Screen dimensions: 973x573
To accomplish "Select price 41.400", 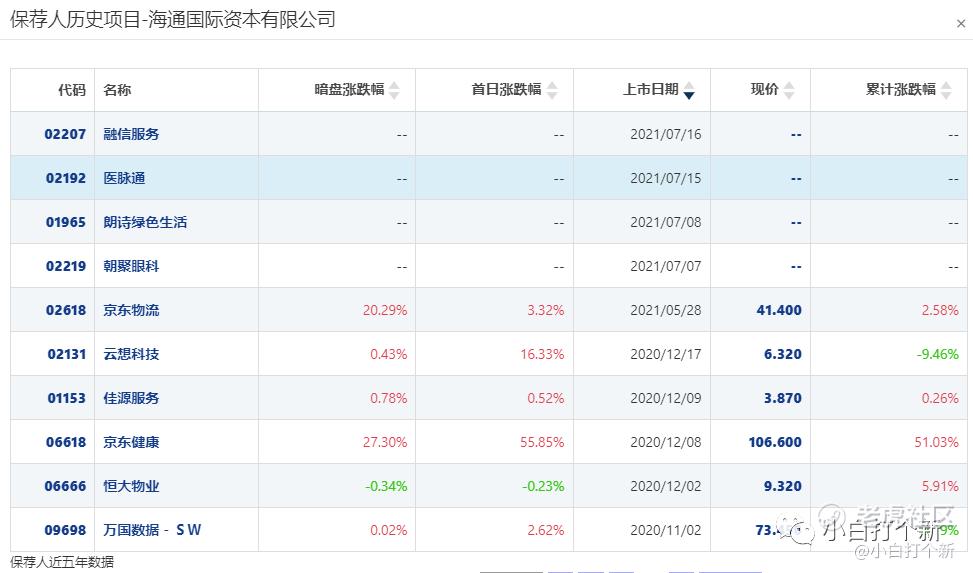I will [x=779, y=310].
